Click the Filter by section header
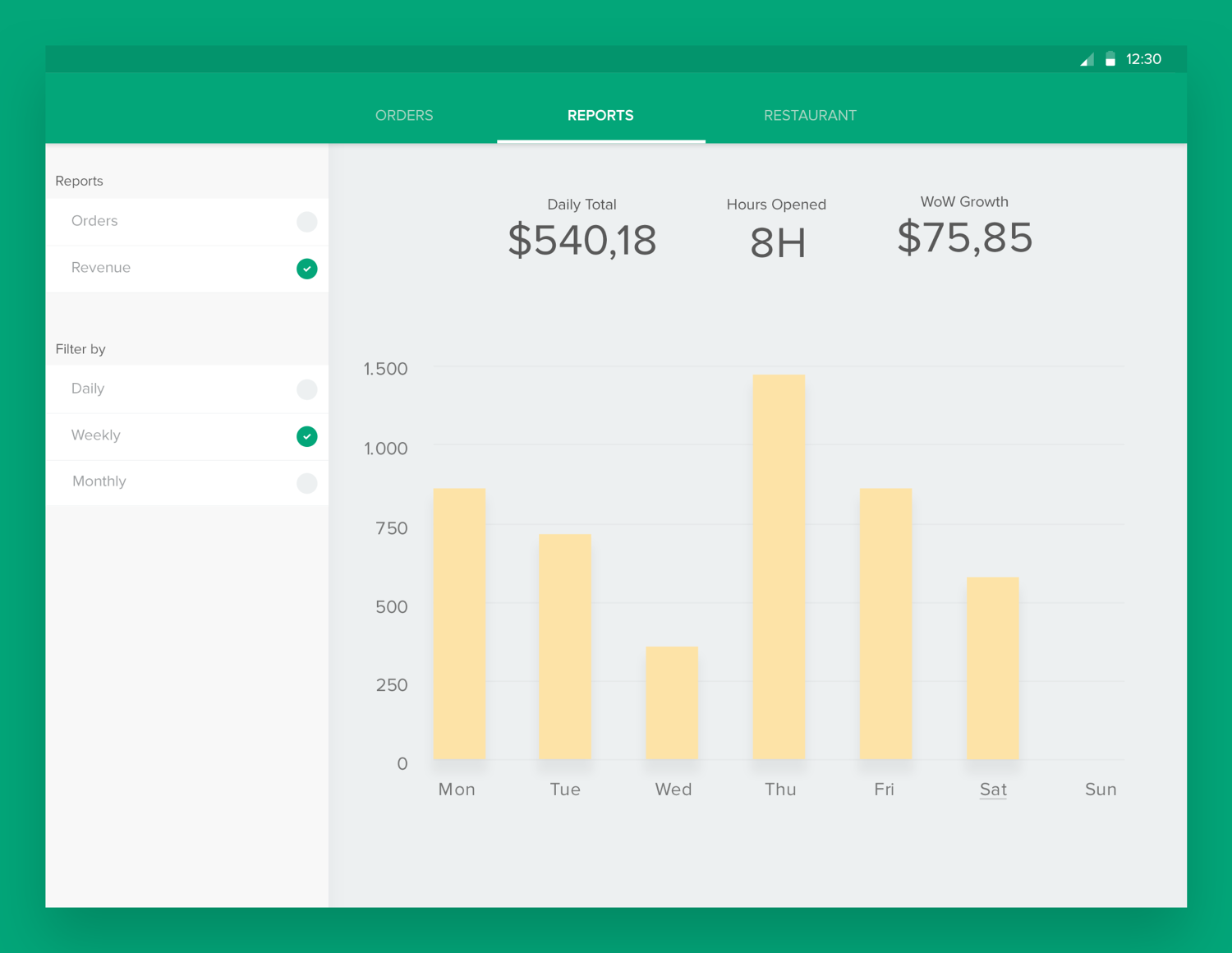Screen dimensions: 1232x953 tap(80, 349)
